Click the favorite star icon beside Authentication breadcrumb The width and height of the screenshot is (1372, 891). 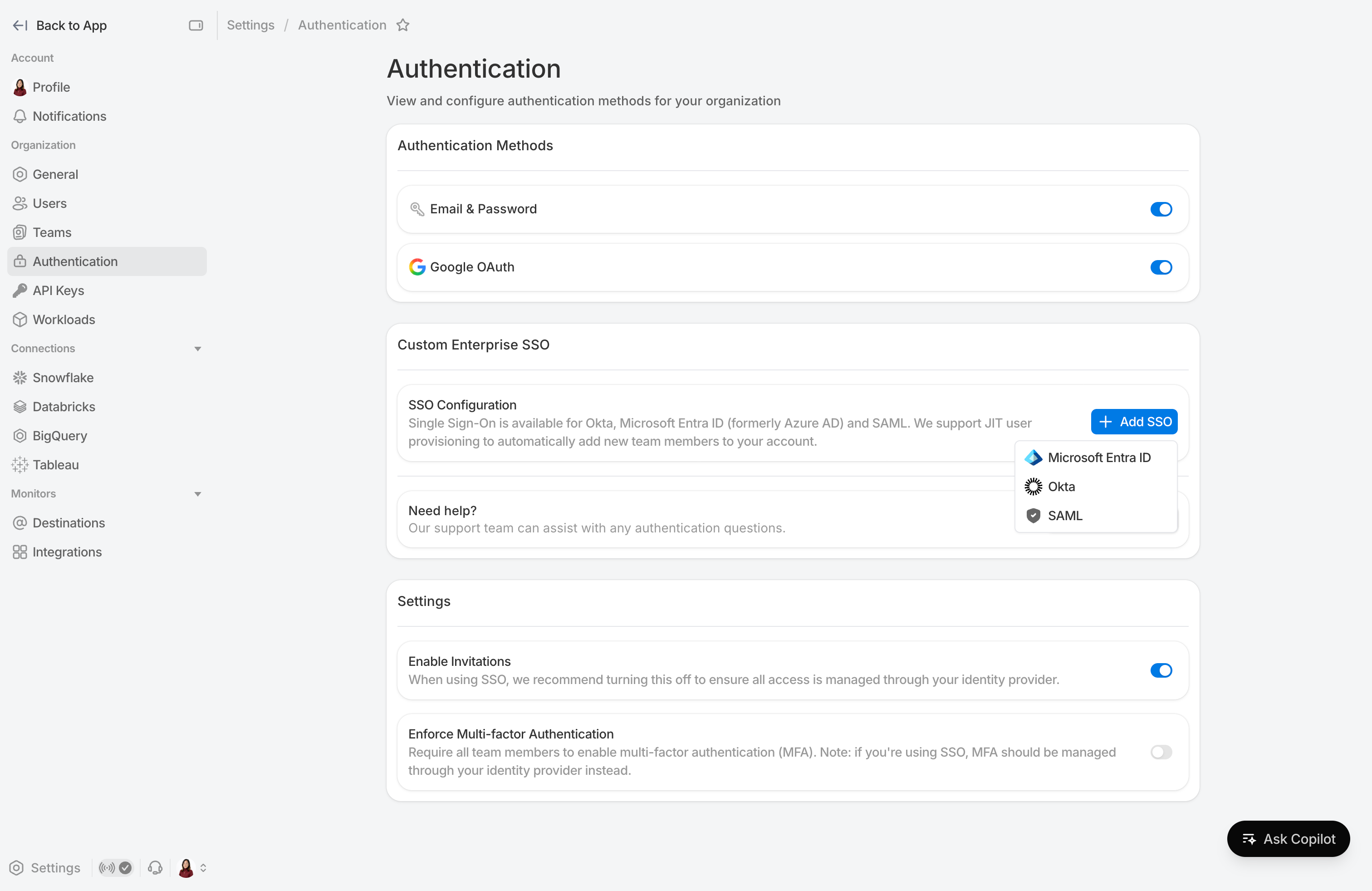pos(403,25)
